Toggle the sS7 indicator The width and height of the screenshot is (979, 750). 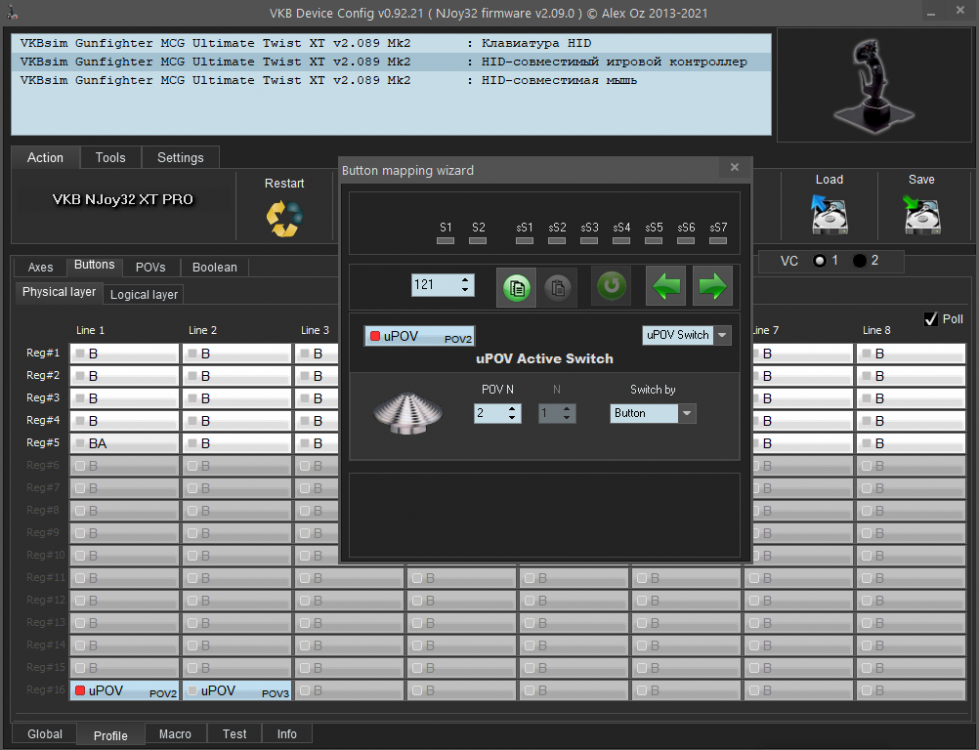(718, 240)
